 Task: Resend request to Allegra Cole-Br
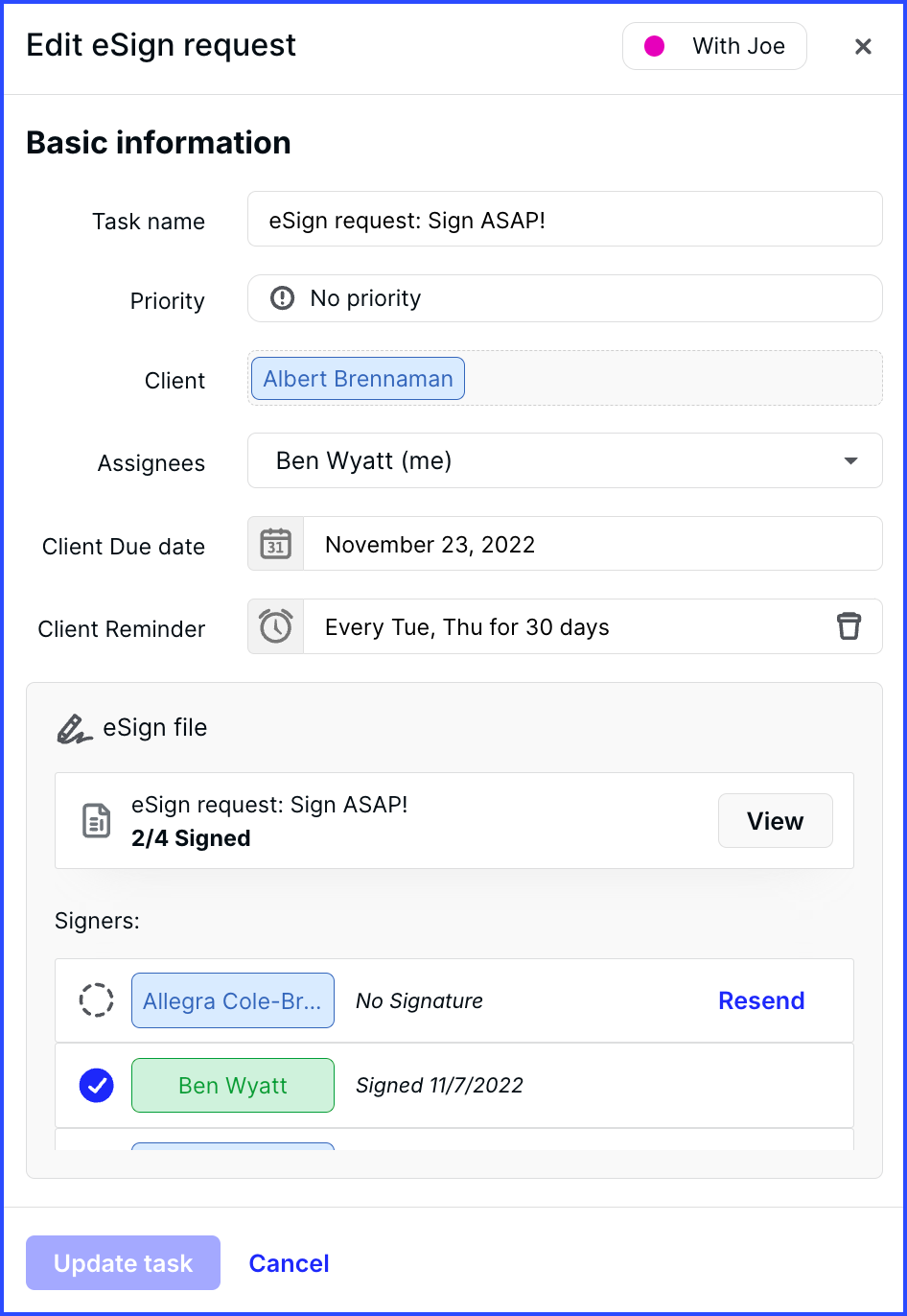pos(761,1000)
